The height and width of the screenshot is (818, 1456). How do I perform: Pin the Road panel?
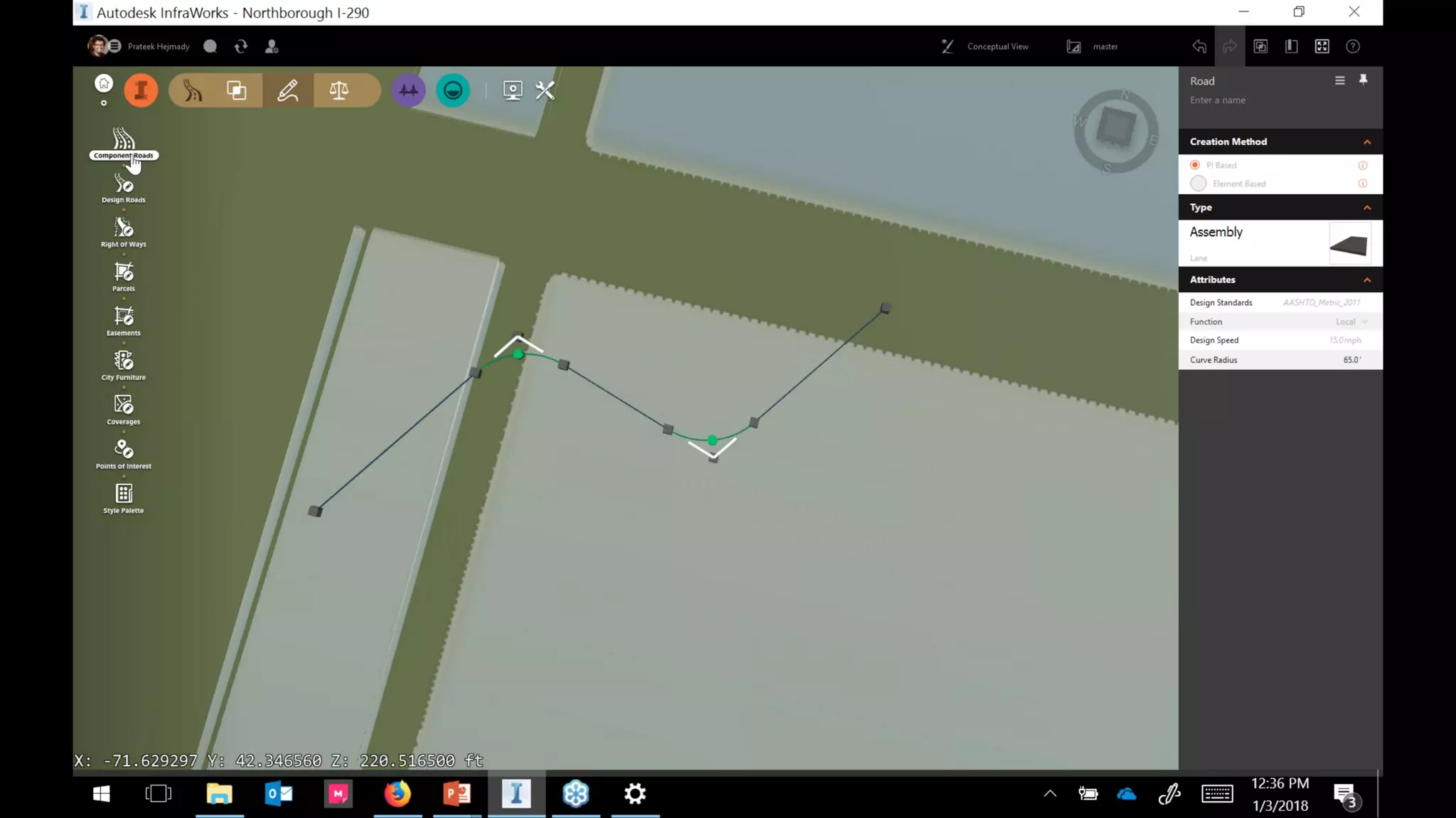(1363, 80)
